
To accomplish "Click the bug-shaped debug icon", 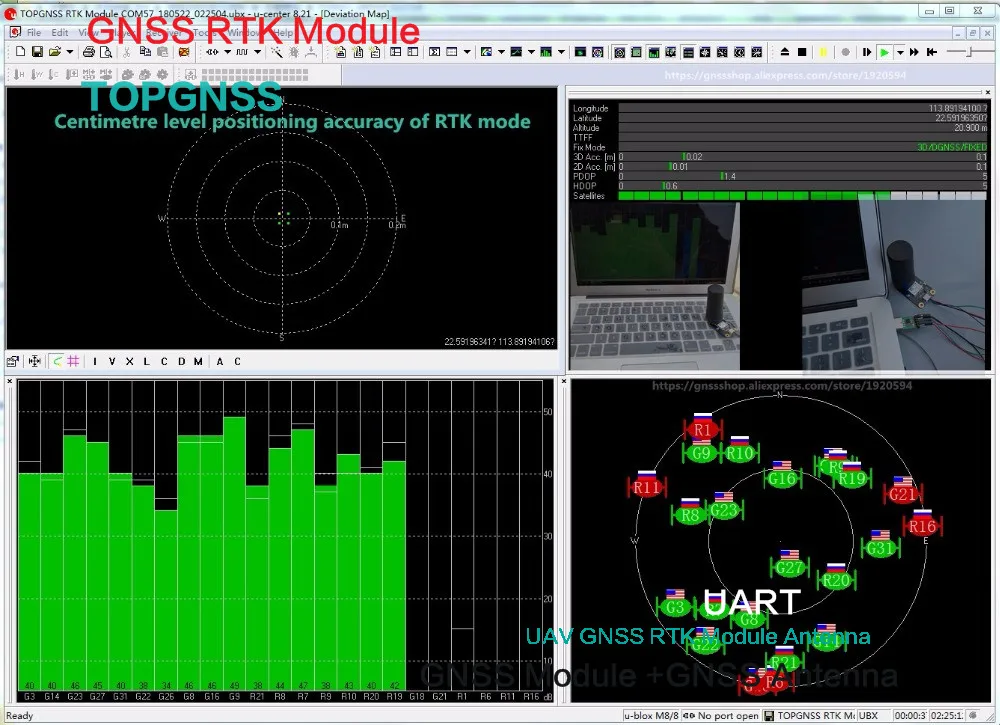I will [293, 52].
